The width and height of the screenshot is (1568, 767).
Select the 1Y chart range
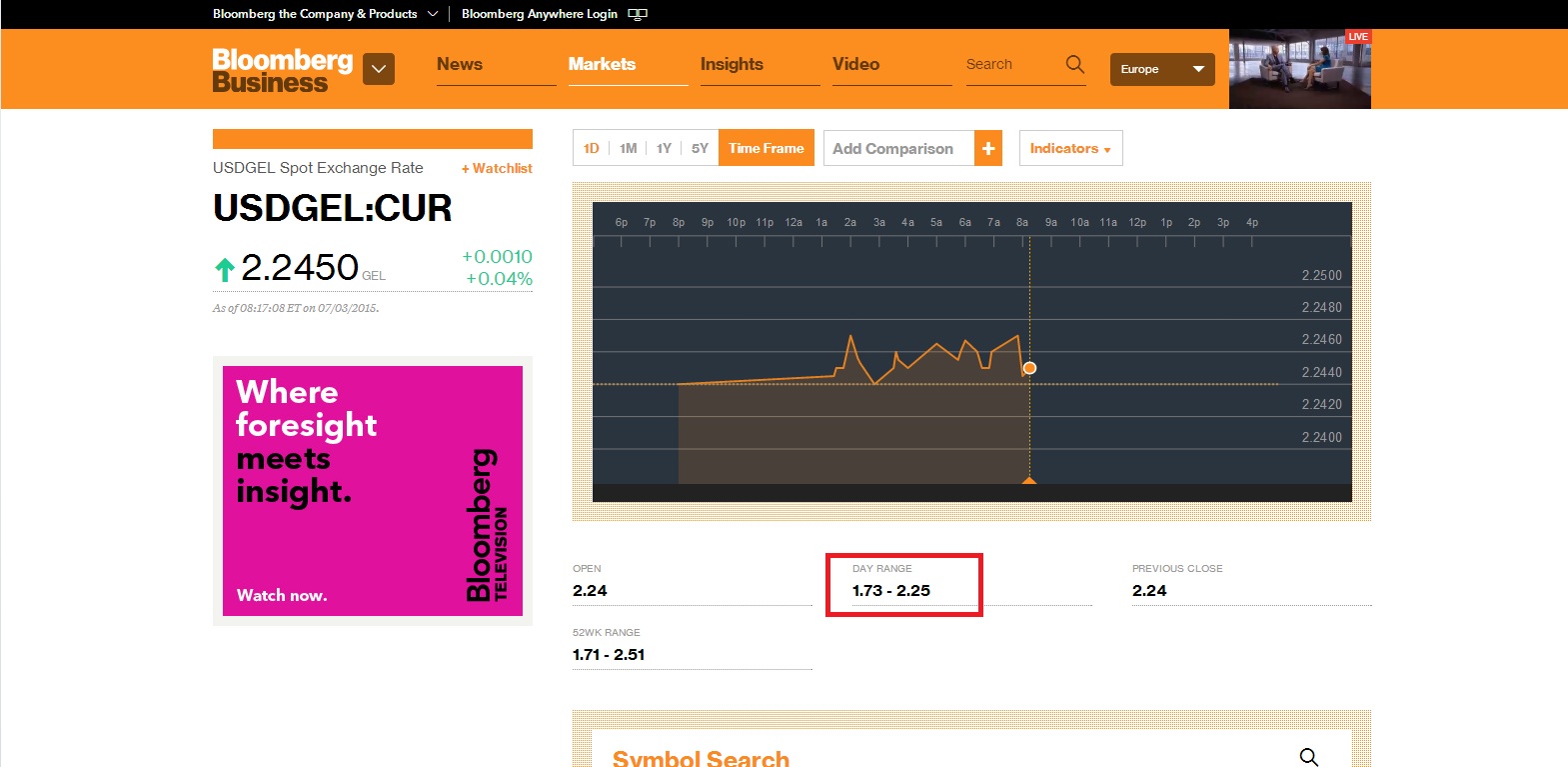[x=664, y=148]
